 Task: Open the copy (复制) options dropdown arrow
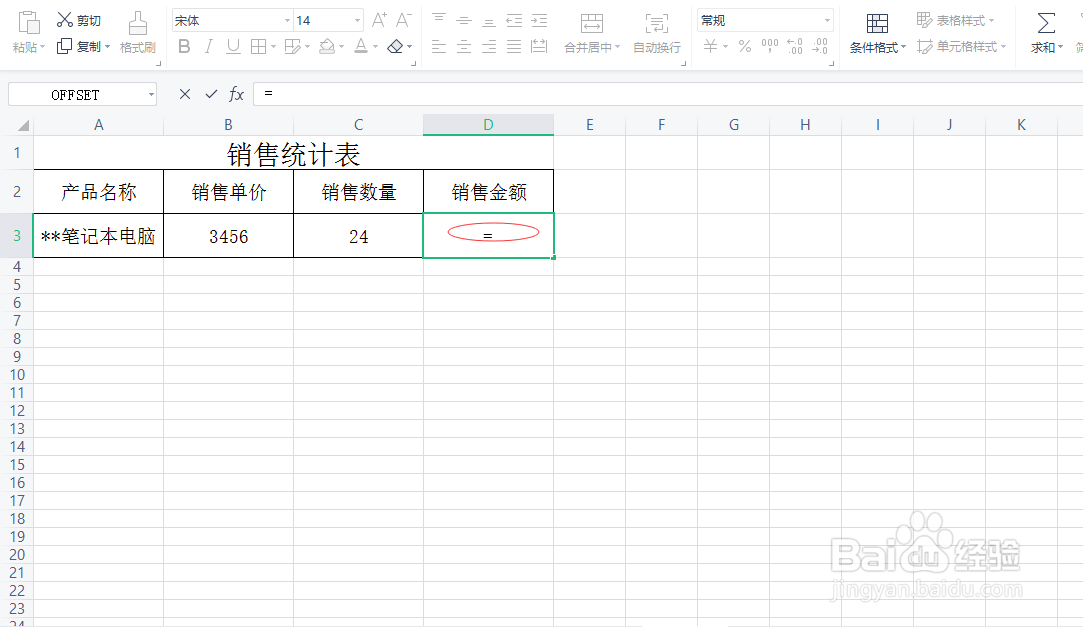107,47
